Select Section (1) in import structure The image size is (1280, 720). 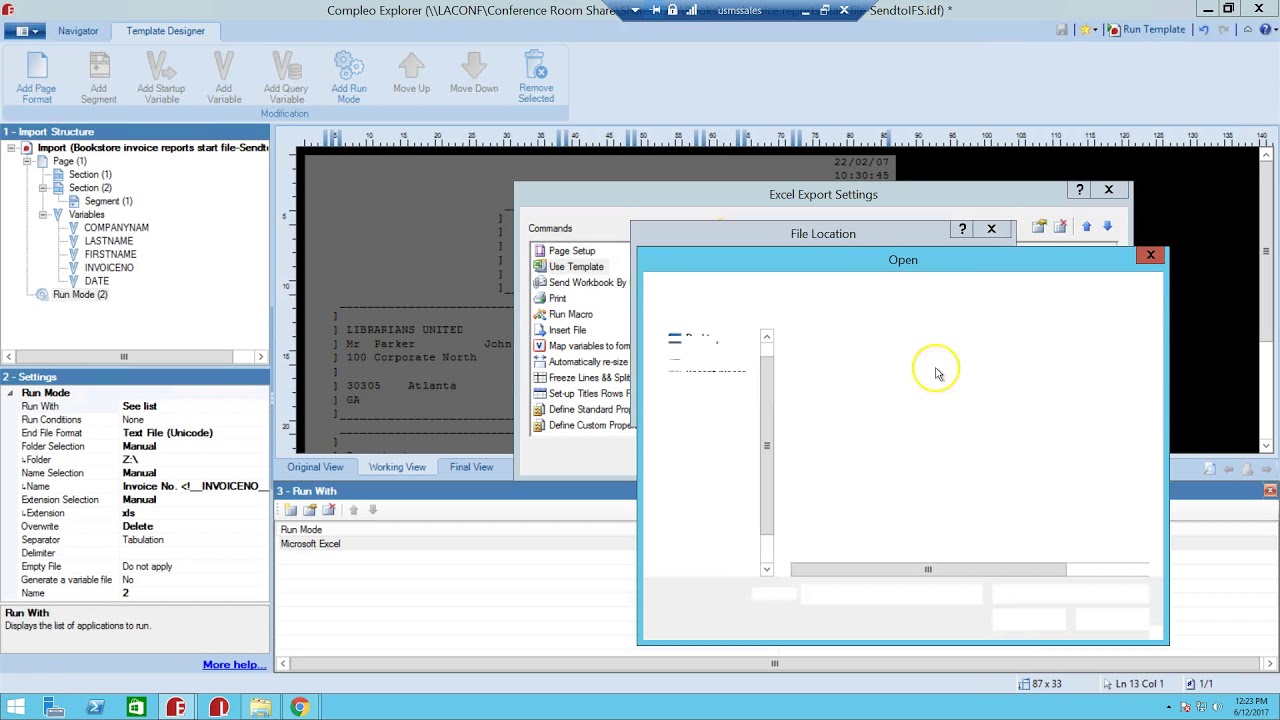pyautogui.click(x=90, y=175)
